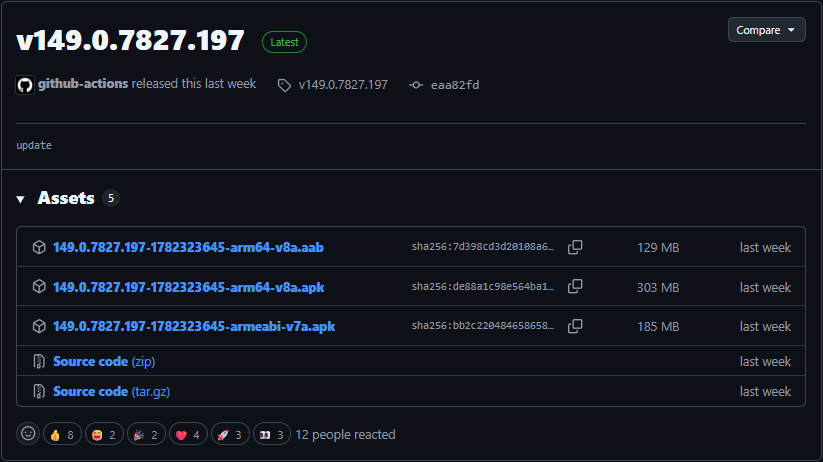Click the 303 MB size value

click(658, 288)
